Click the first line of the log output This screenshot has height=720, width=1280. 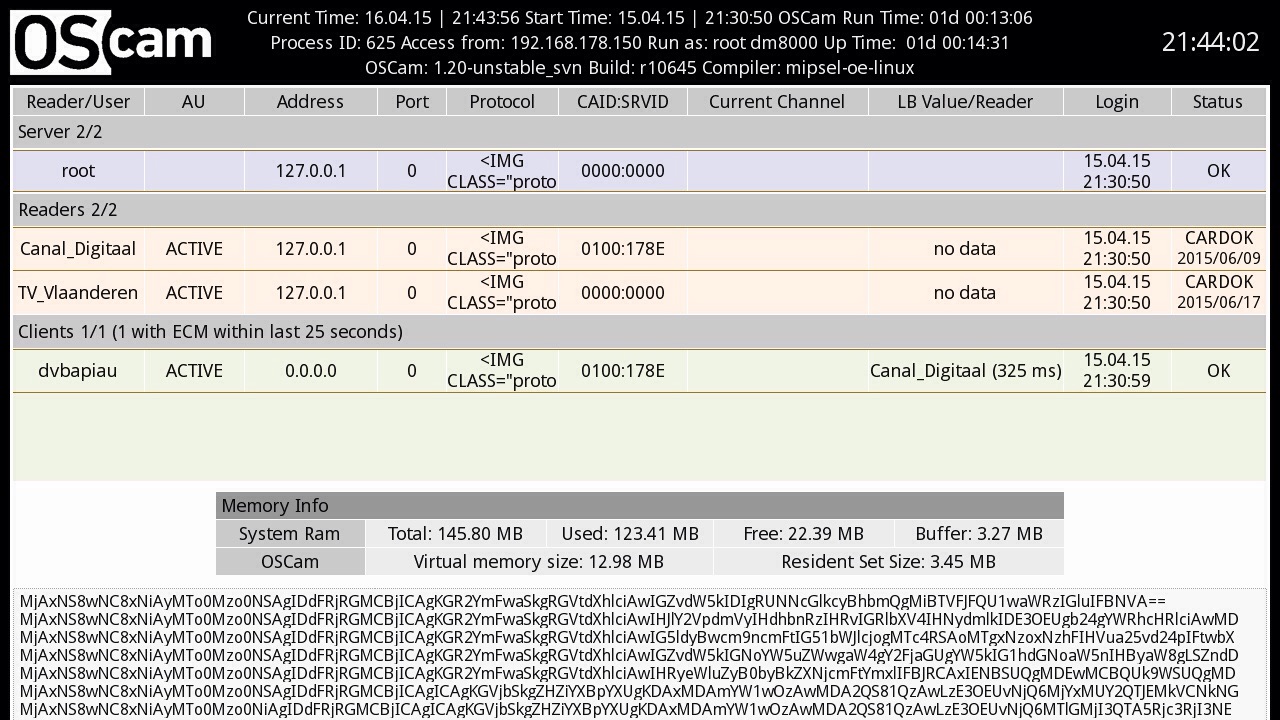(x=593, y=602)
